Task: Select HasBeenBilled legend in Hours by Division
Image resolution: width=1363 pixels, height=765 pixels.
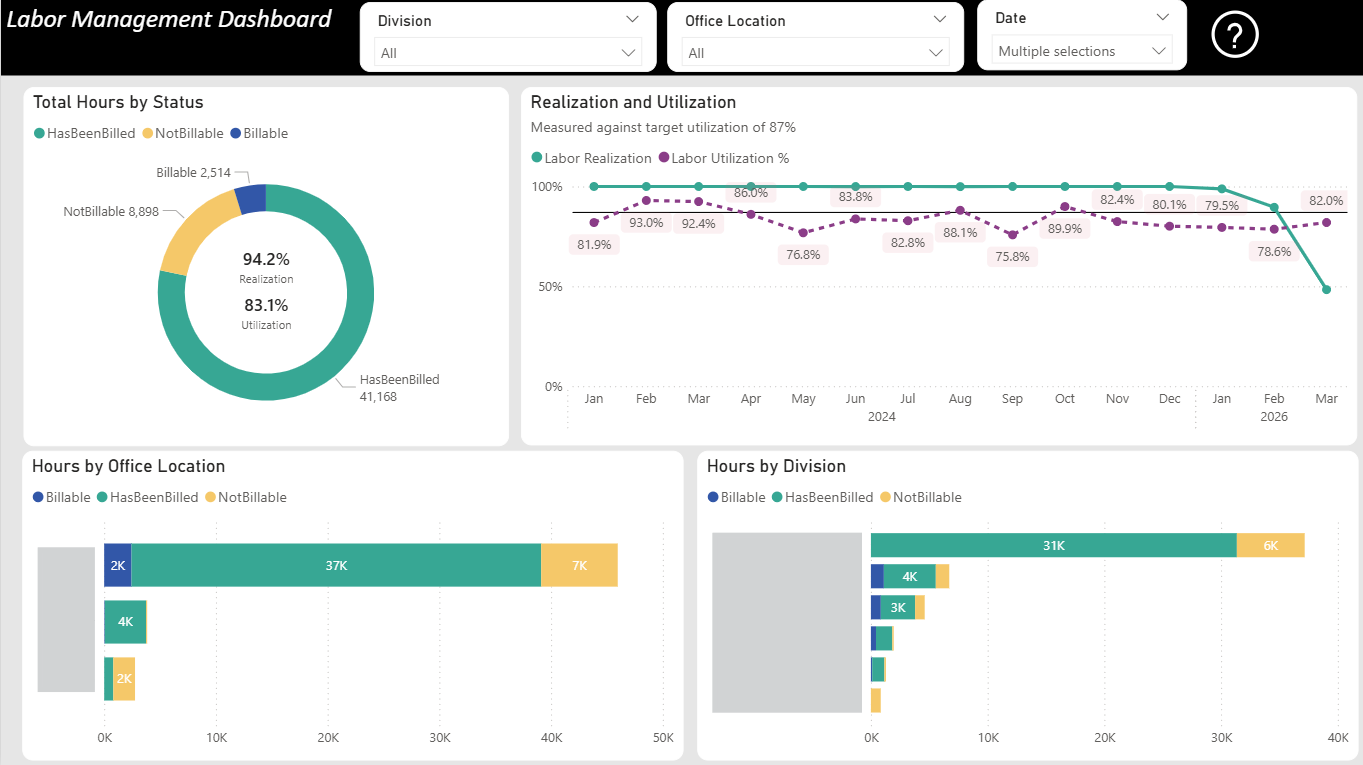Action: click(x=822, y=497)
